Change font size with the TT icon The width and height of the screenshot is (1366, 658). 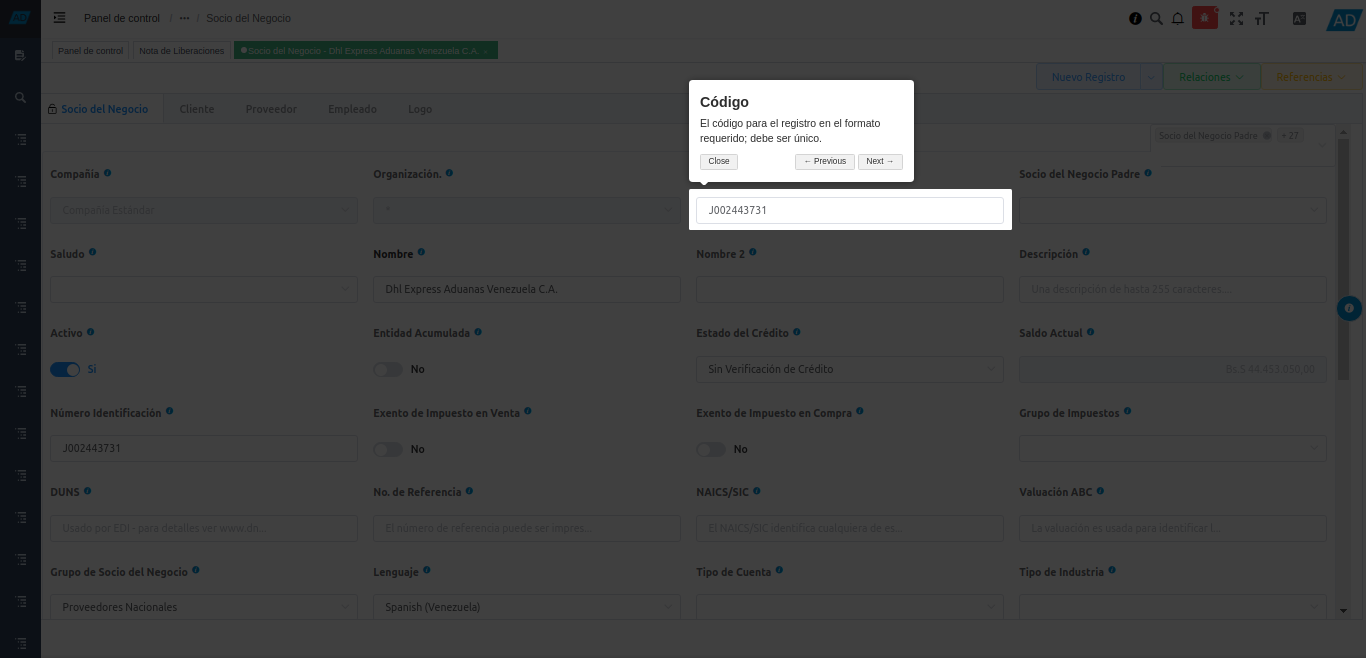coord(1262,18)
